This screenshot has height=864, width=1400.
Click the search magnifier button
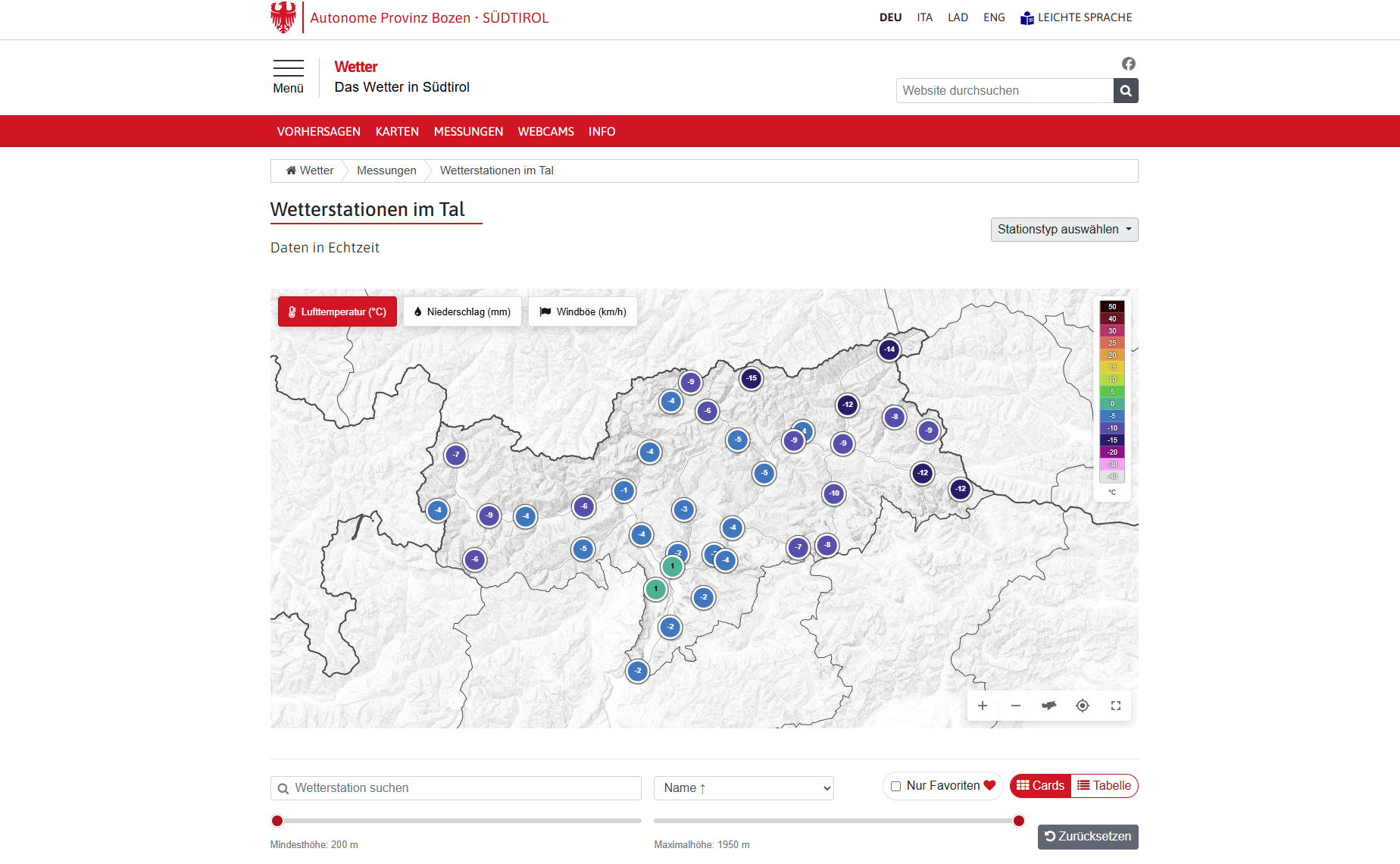click(x=1126, y=91)
